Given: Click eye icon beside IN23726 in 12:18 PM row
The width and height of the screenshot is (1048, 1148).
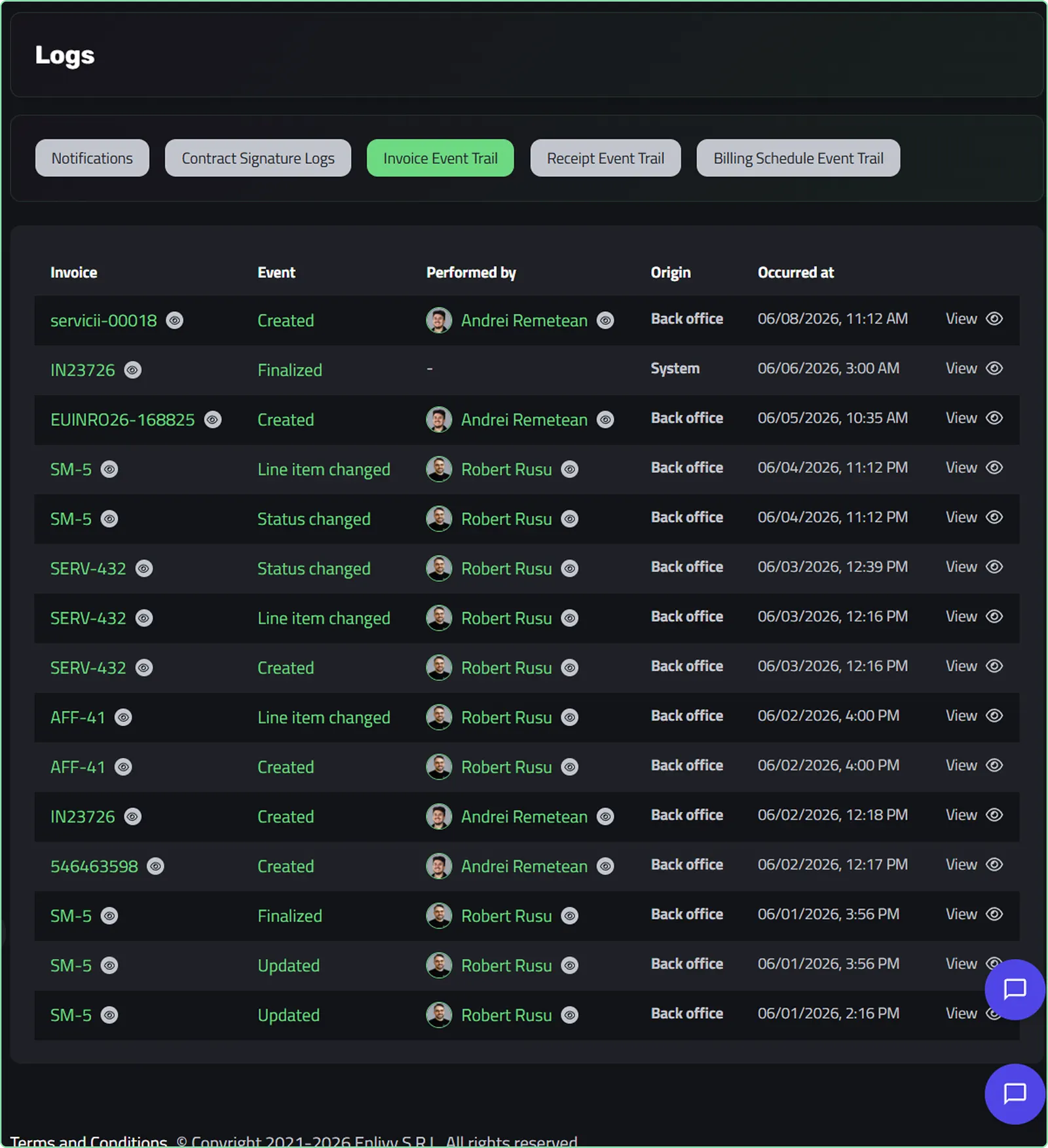Looking at the screenshot, I should click(x=133, y=816).
